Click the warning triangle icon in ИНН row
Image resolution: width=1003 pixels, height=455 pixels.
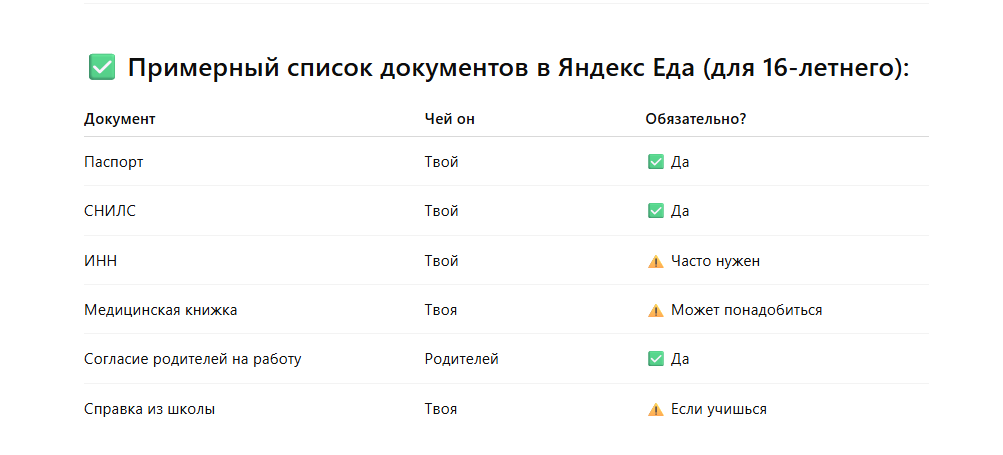[655, 261]
